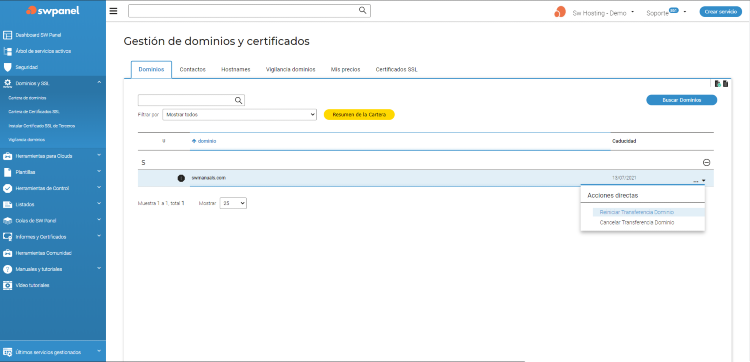Switch to the Contactos tab
The image size is (750, 362).
coord(193,69)
